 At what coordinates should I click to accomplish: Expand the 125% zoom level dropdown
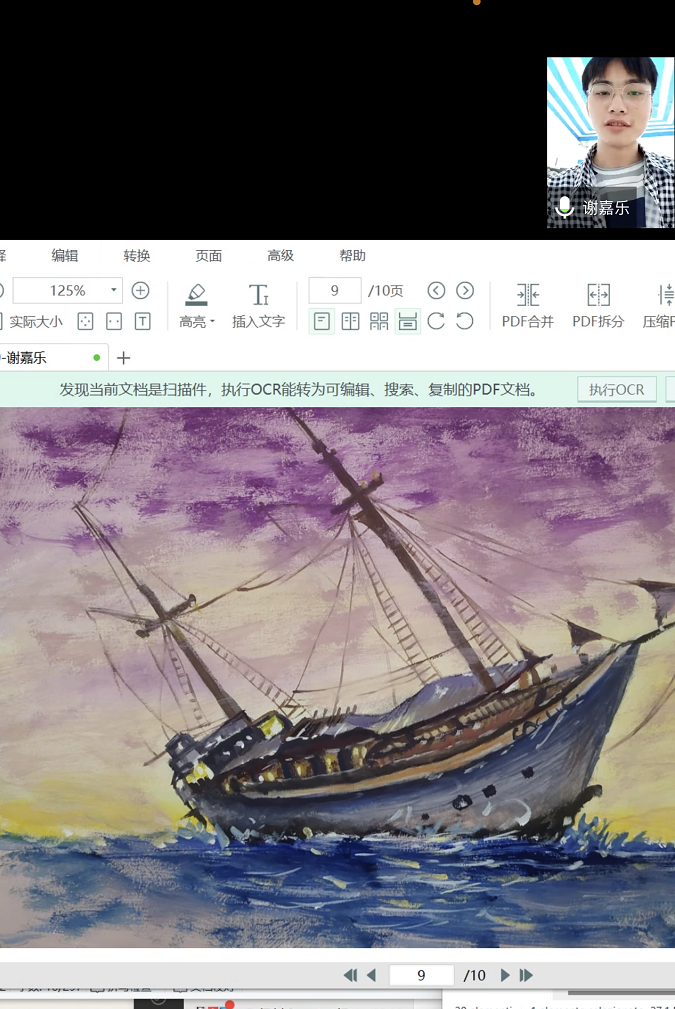[x=113, y=290]
